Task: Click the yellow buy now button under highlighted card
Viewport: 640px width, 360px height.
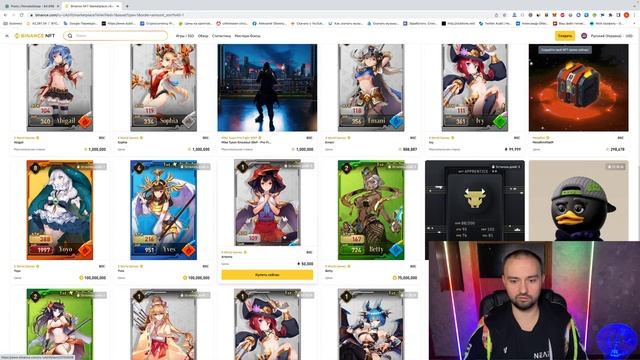Action: pos(267,275)
